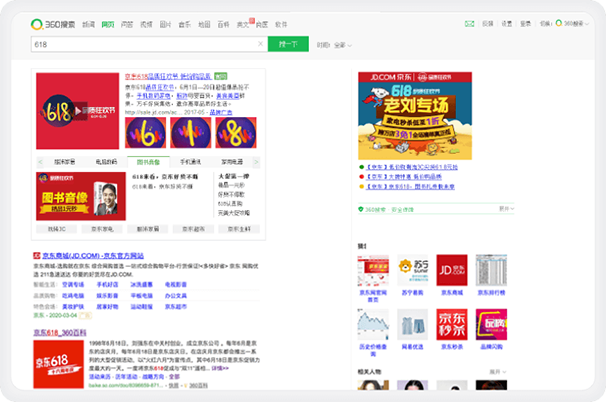Screen dimensions: 606x402
Task: Click the 360搜索 logo
Action: pos(53,24)
